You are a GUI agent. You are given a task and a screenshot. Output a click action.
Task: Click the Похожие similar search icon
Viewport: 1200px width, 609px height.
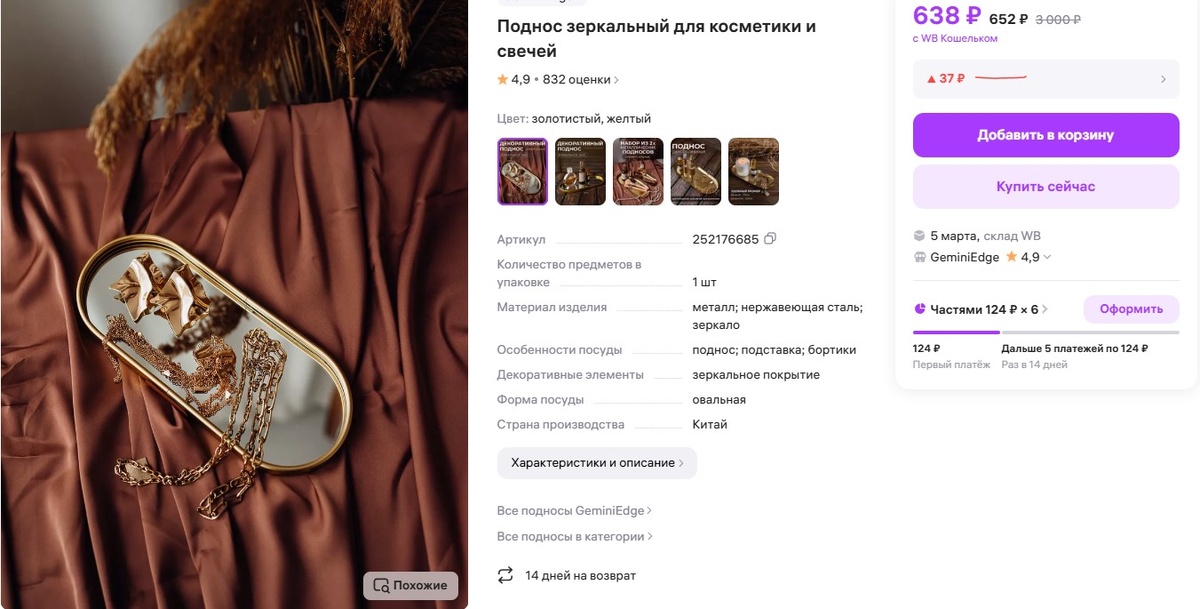click(x=381, y=585)
